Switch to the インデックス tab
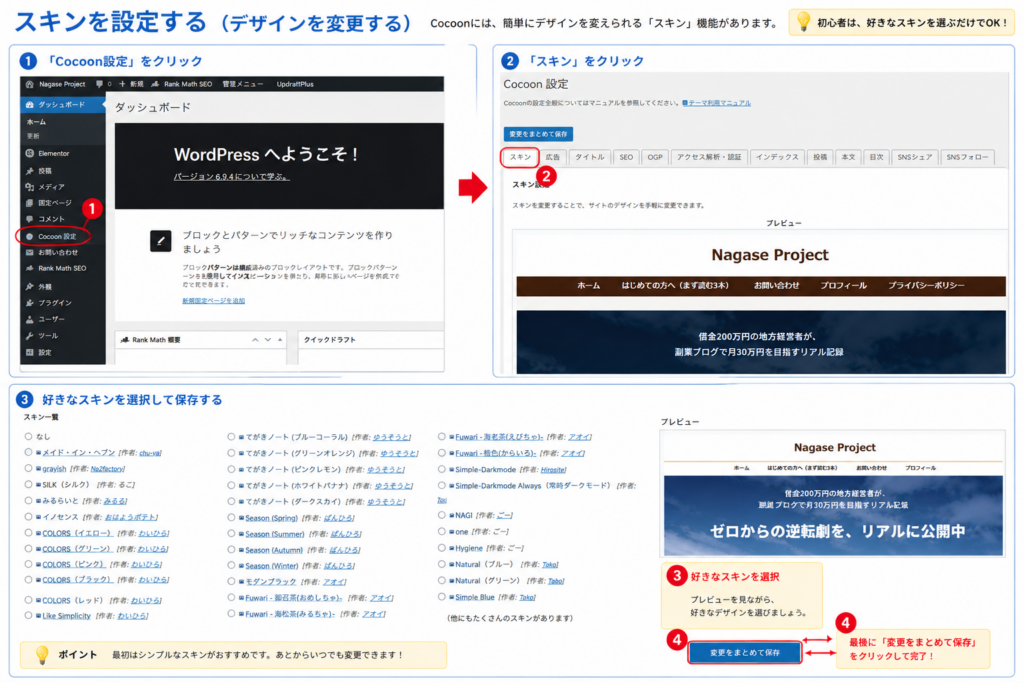 point(776,157)
